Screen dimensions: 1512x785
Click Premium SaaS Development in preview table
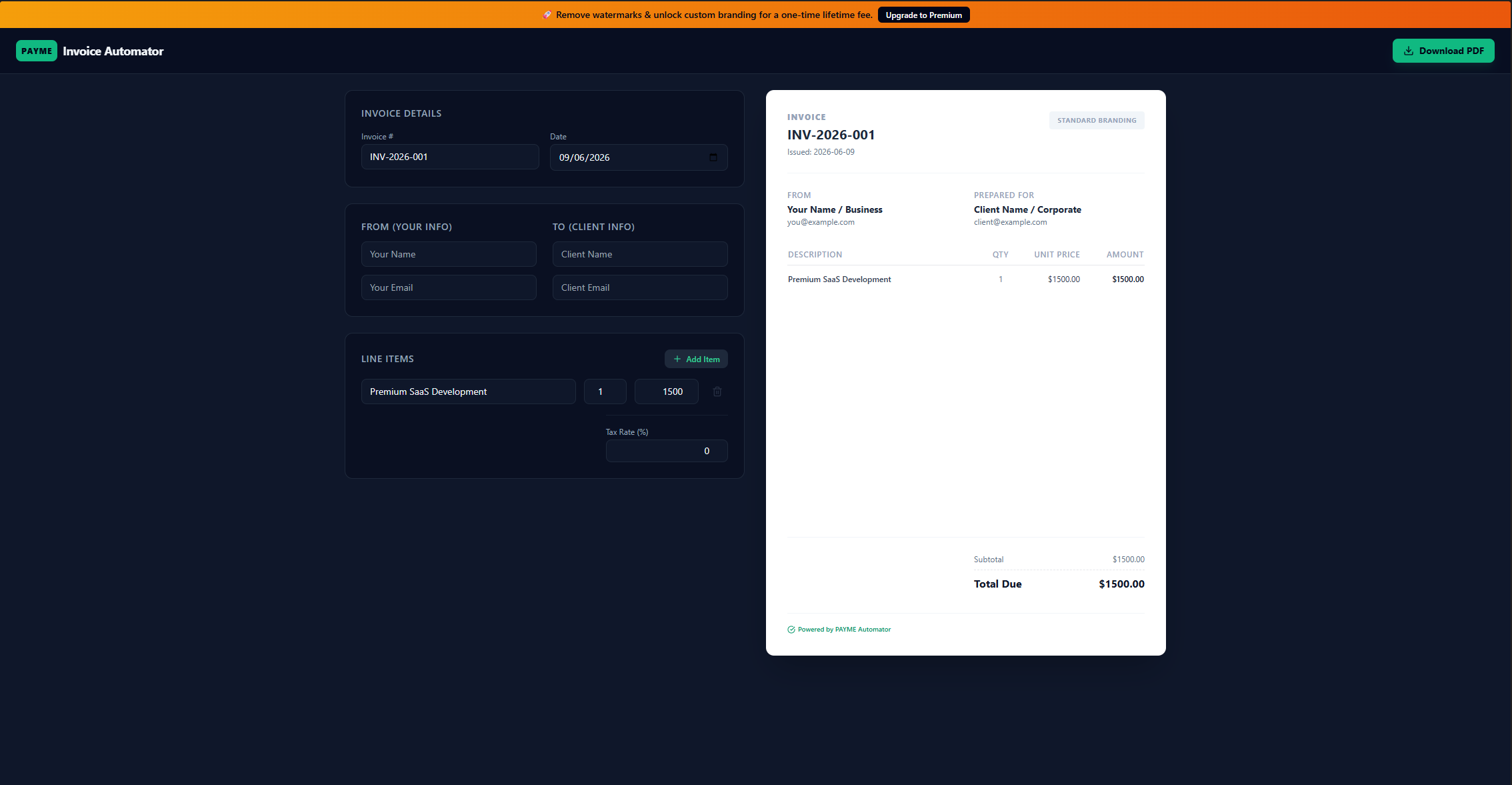point(839,279)
